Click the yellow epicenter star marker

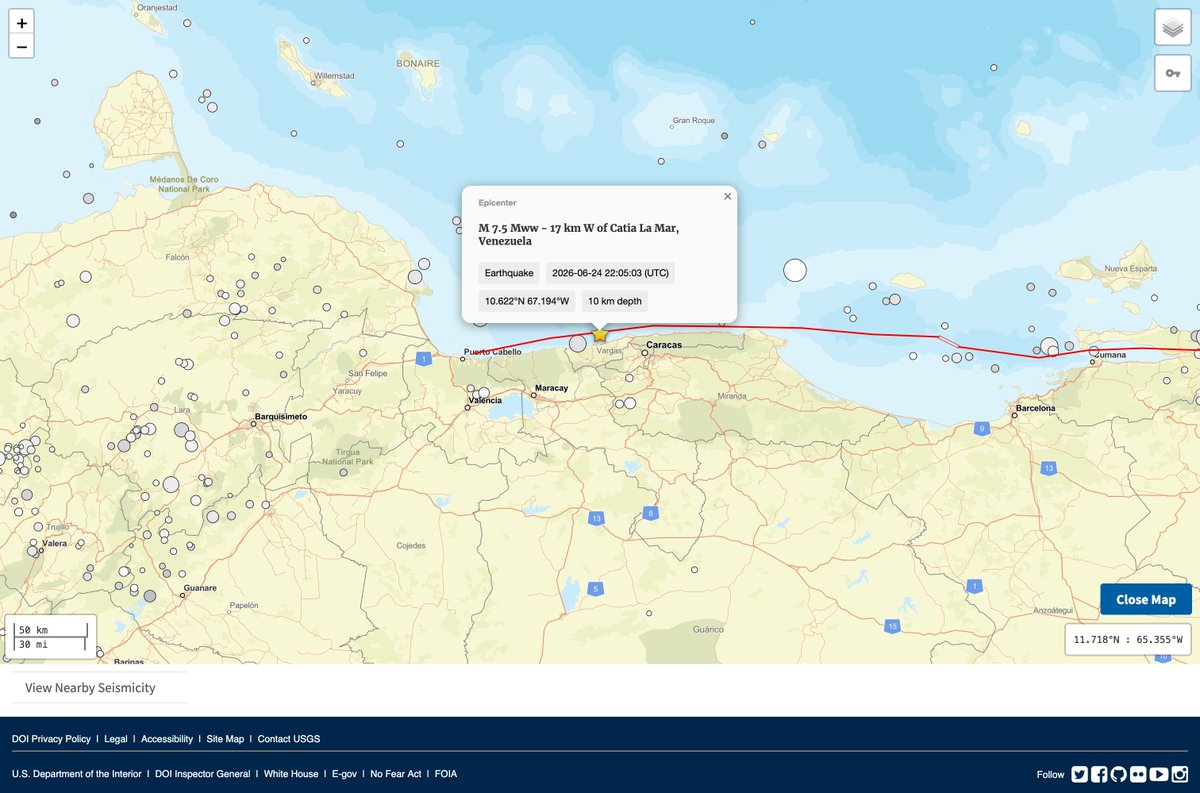pos(600,334)
